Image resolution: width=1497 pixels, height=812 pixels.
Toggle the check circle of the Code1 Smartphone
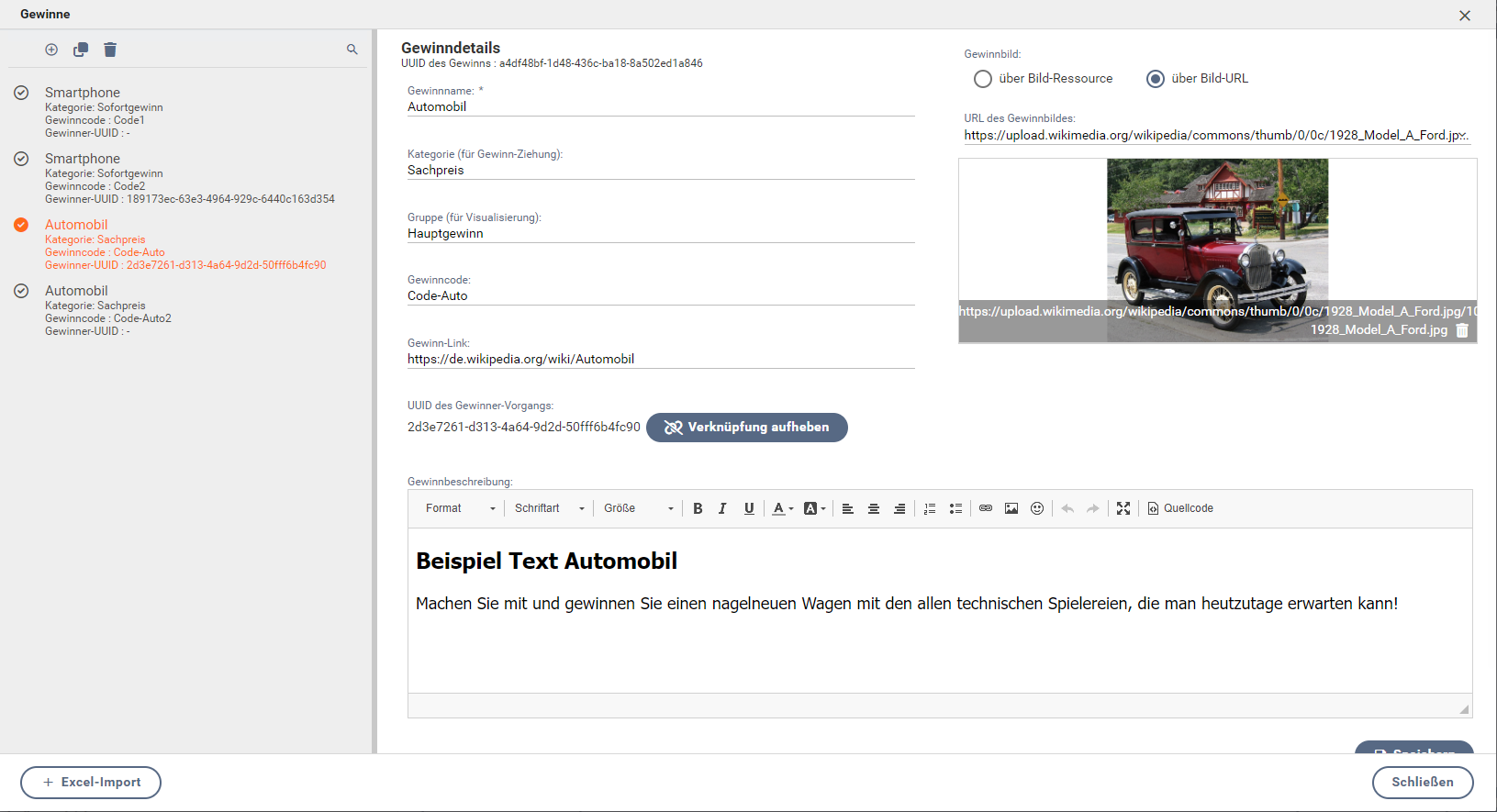tap(21, 93)
